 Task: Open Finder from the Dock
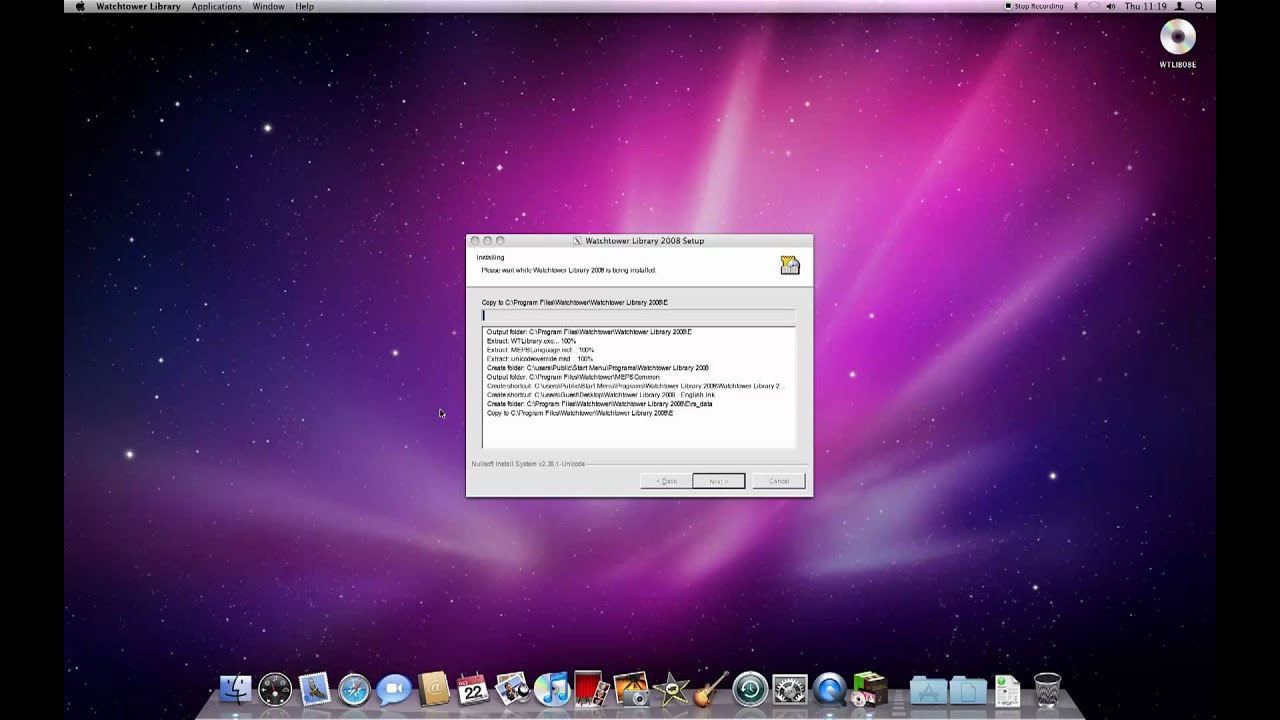click(236, 689)
